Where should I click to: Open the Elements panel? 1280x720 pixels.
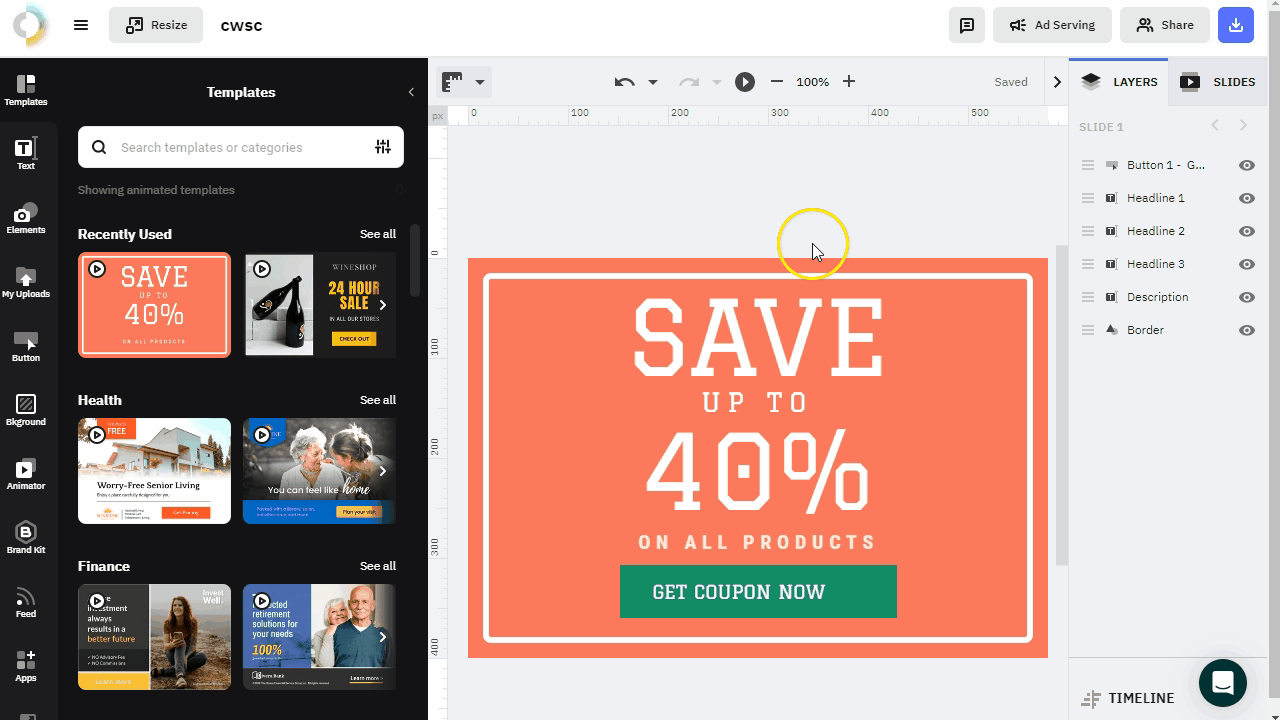click(26, 217)
